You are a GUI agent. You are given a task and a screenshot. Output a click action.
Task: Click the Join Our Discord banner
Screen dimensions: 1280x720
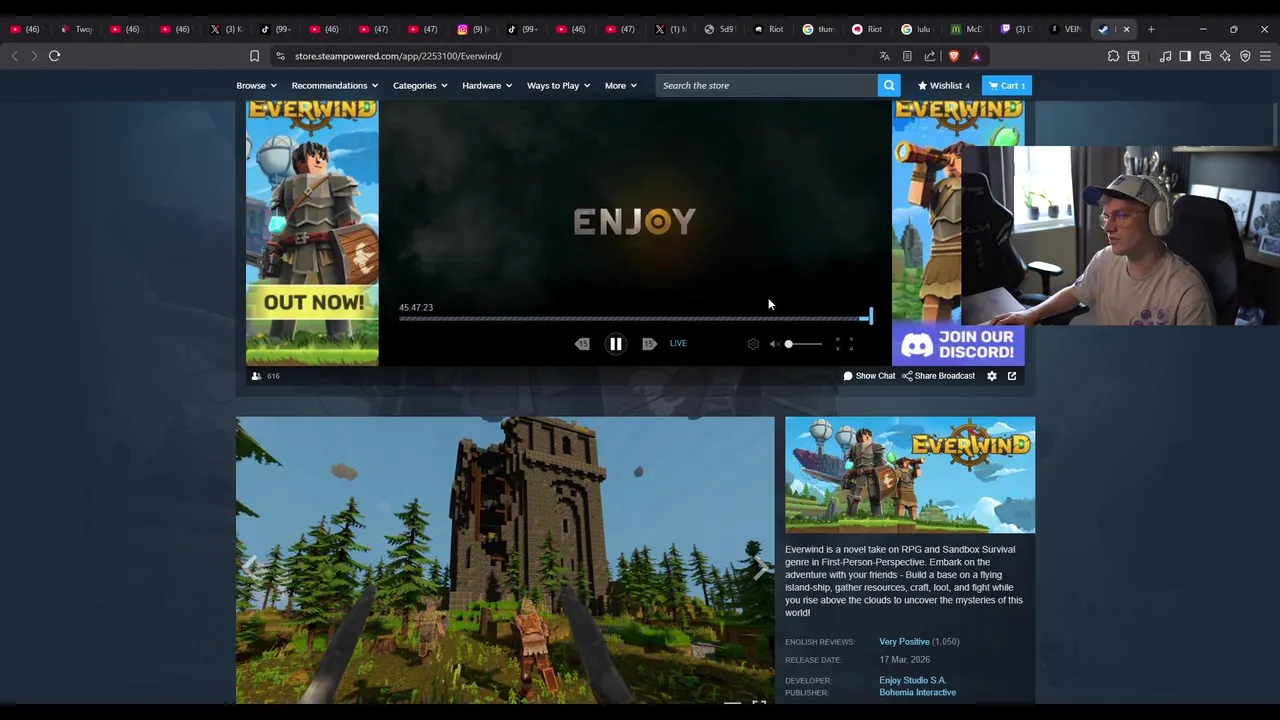coord(958,345)
